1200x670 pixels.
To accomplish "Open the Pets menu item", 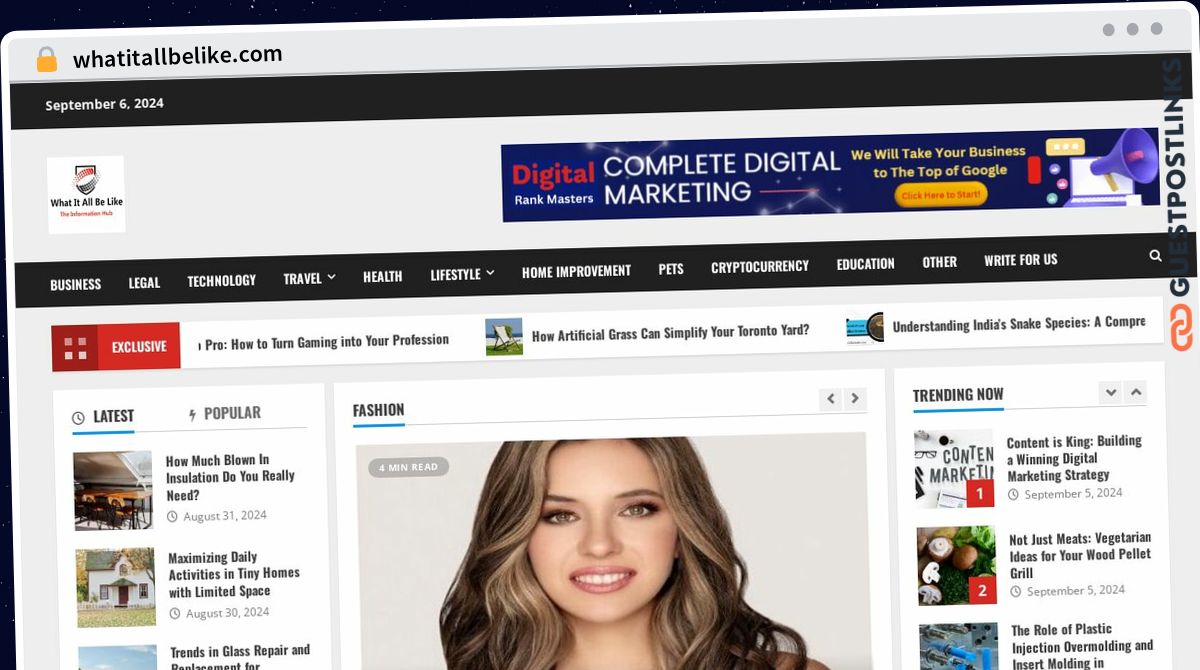I will [x=671, y=269].
